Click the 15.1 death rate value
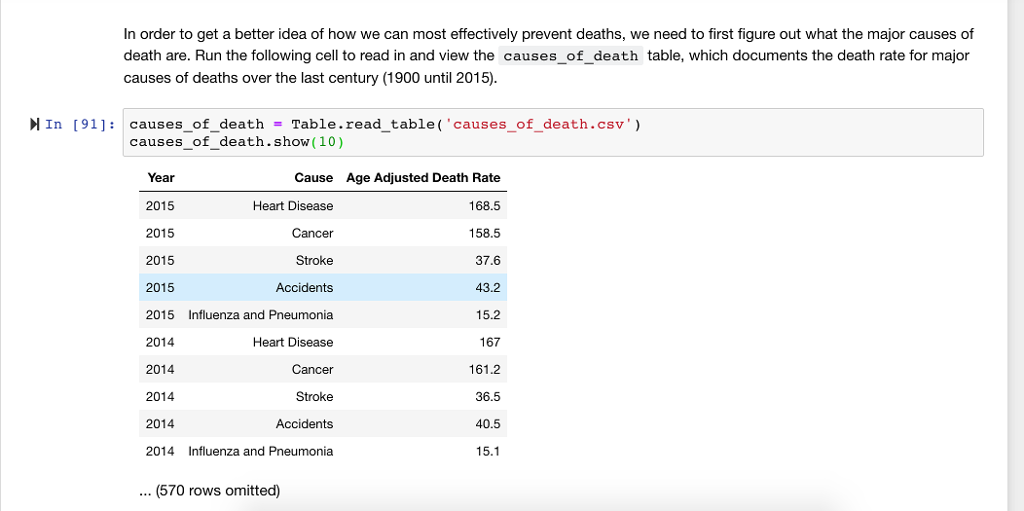1024x511 pixels. pyautogui.click(x=488, y=452)
